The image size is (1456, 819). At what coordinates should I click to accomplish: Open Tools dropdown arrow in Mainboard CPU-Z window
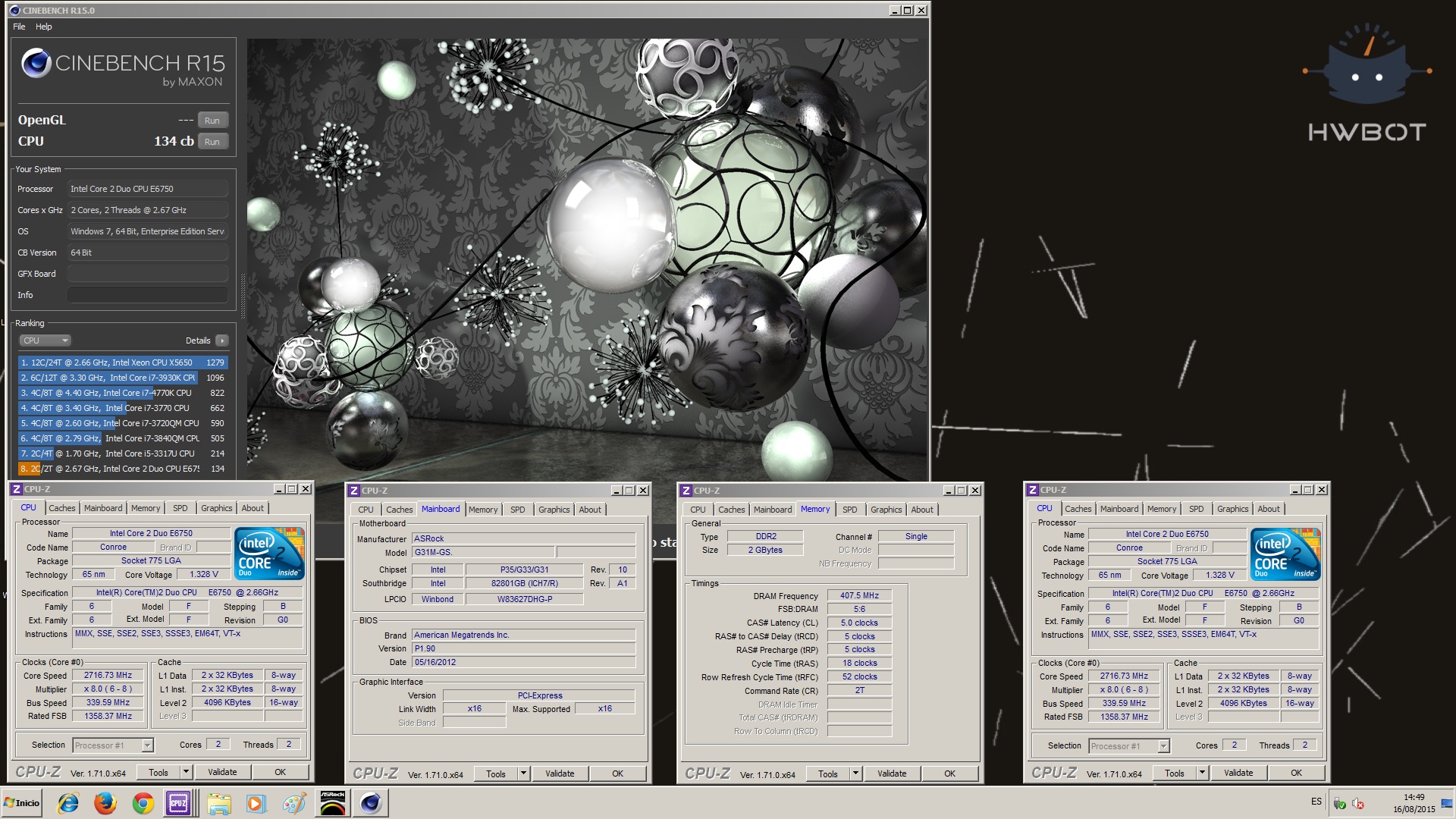point(523,773)
